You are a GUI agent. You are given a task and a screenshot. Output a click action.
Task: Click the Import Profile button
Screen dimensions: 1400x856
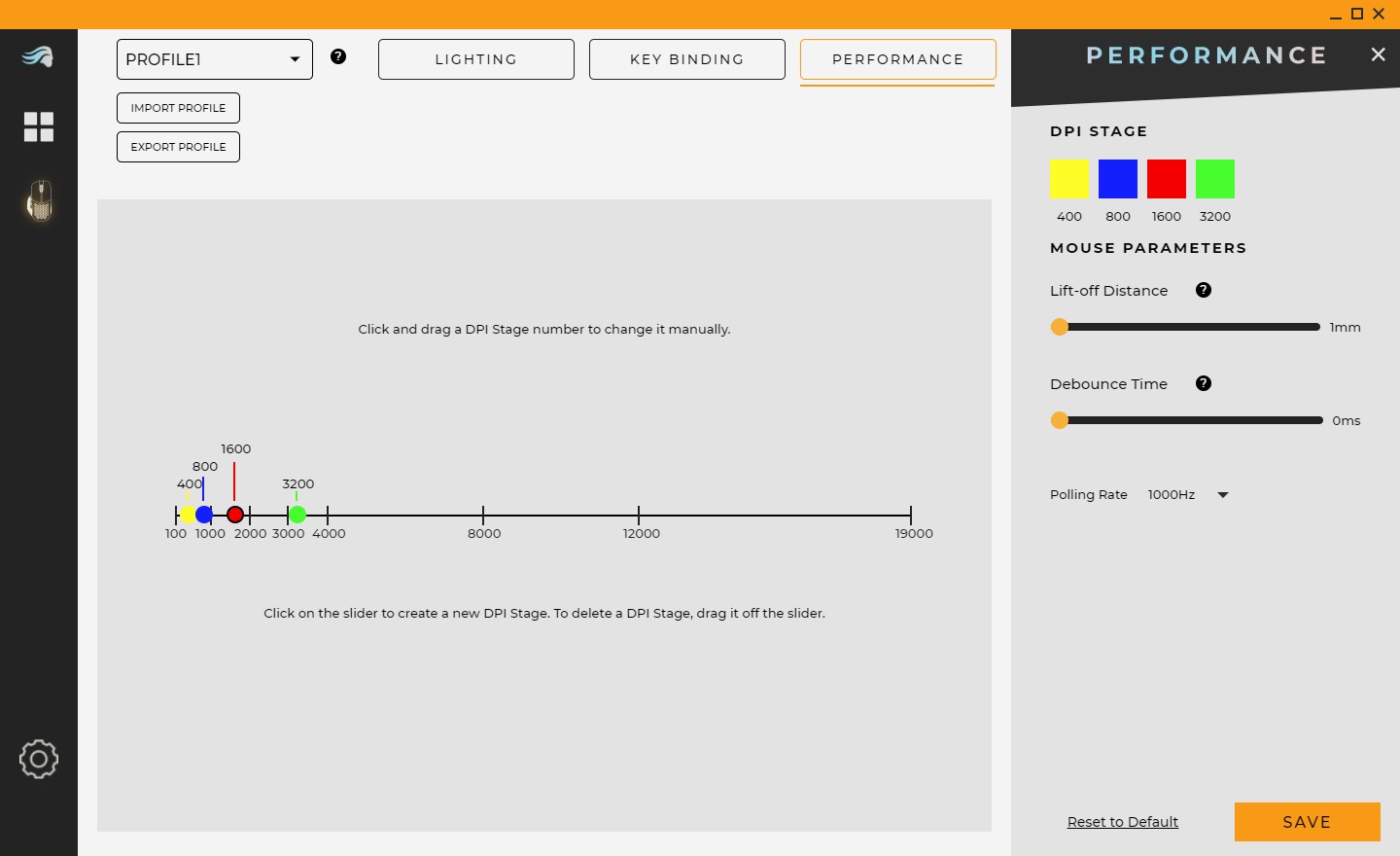pos(178,108)
